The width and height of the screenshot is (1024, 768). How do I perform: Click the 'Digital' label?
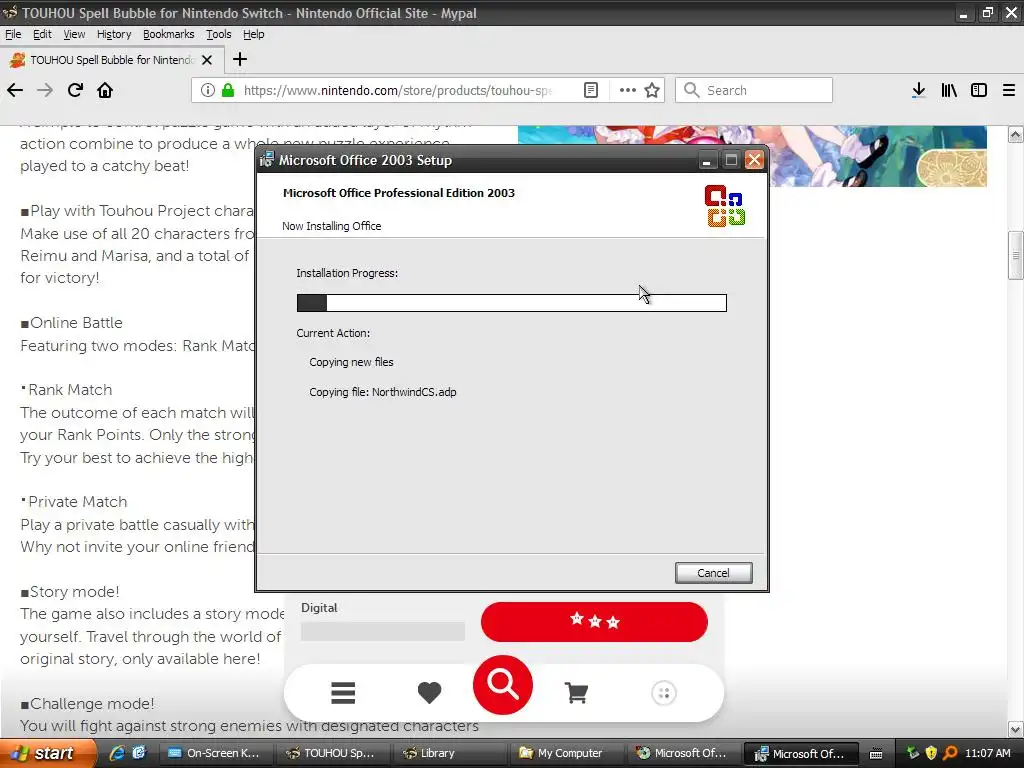point(319,607)
